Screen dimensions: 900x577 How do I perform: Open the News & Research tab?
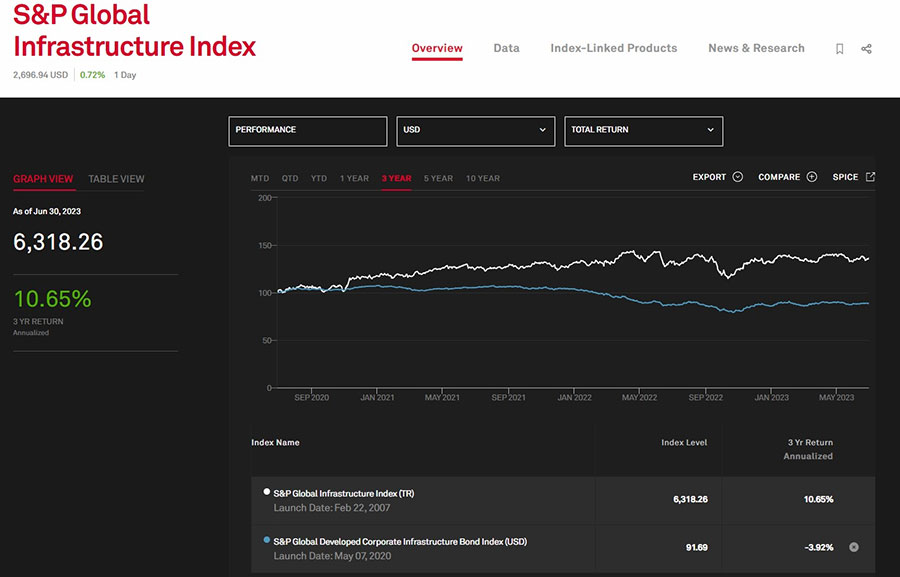[756, 48]
